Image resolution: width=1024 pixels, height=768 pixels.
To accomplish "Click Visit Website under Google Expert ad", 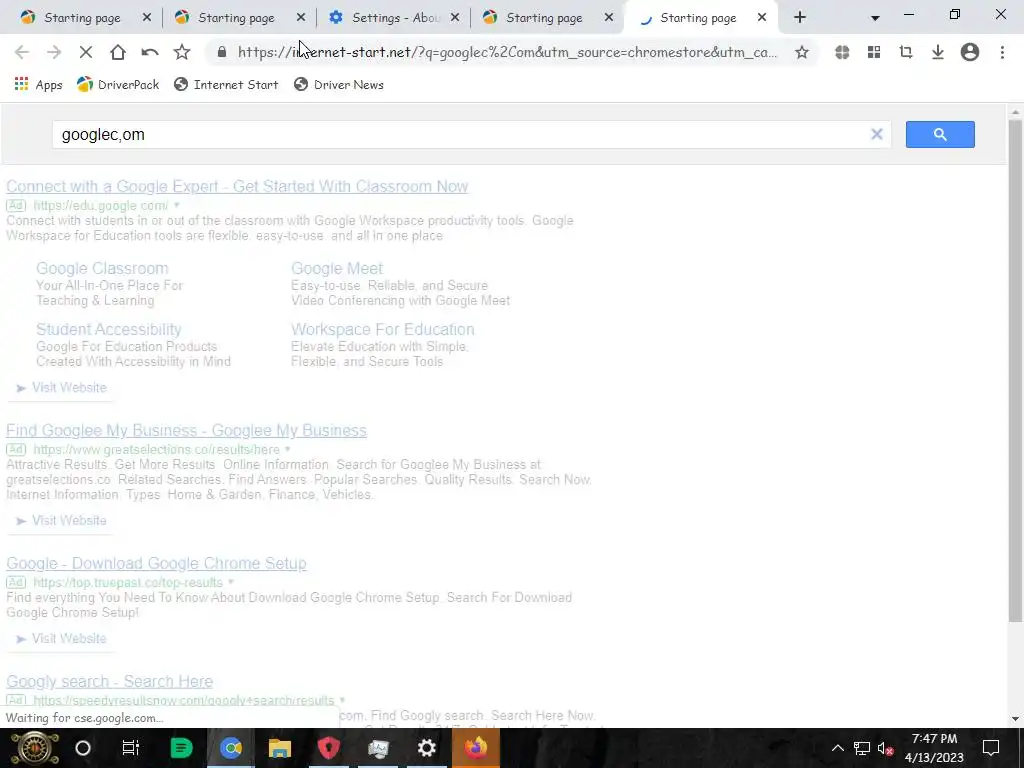I will [x=61, y=388].
